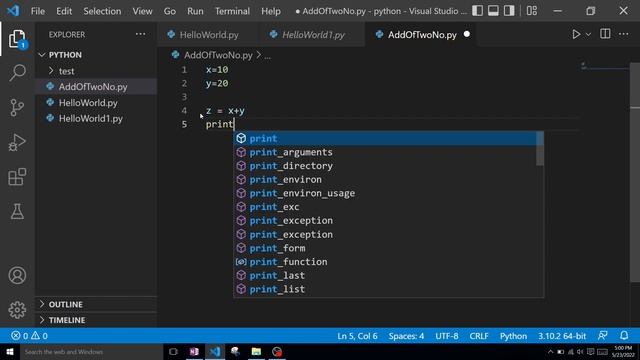Open the Testing flask view

tap(17, 211)
